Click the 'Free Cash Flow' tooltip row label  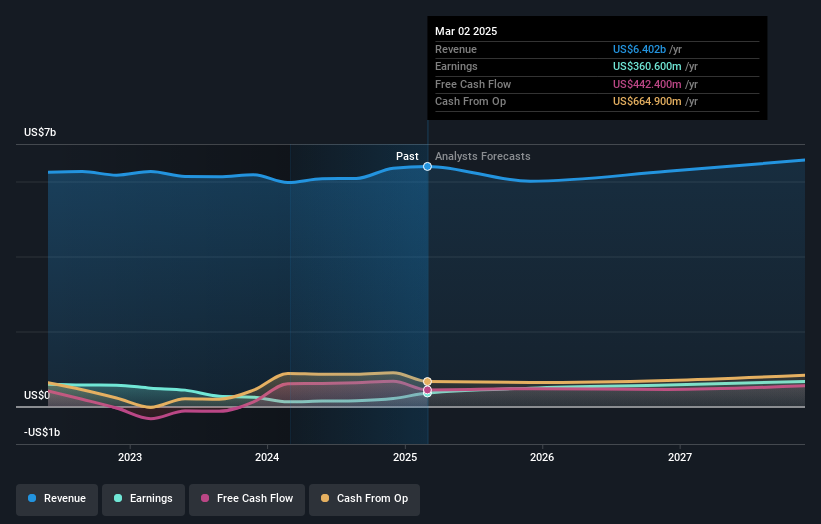(473, 84)
